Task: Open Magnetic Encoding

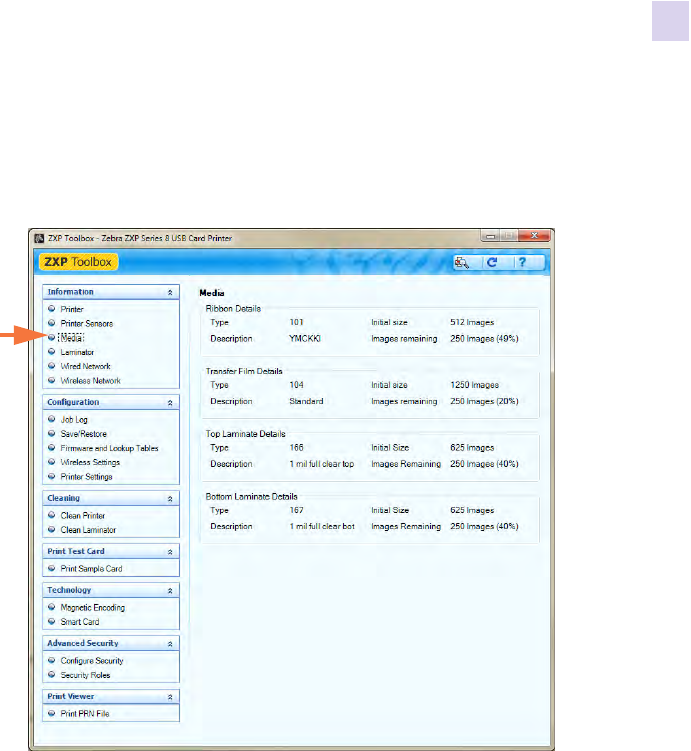Action: 92,608
